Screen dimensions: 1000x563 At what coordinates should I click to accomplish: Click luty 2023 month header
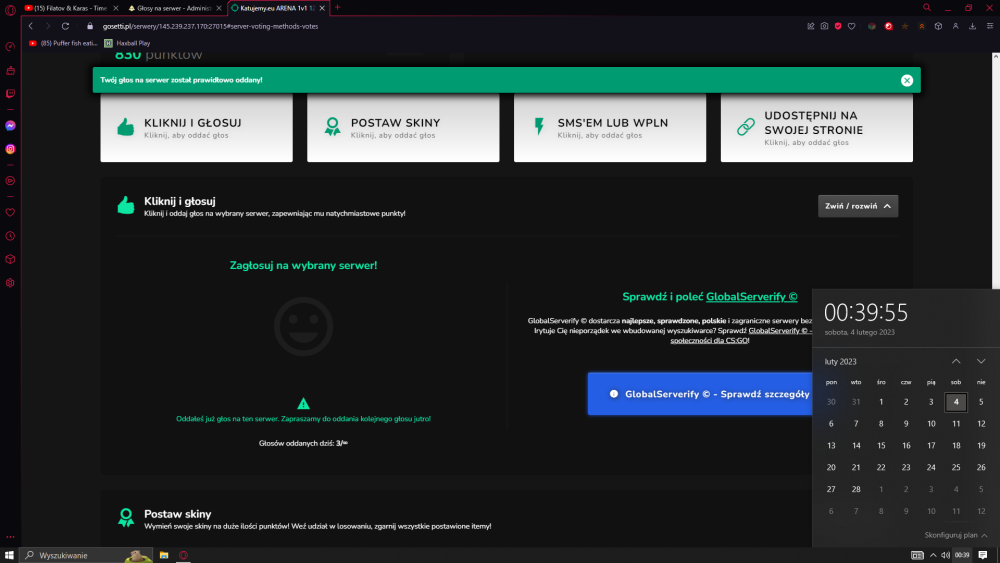[x=841, y=362]
